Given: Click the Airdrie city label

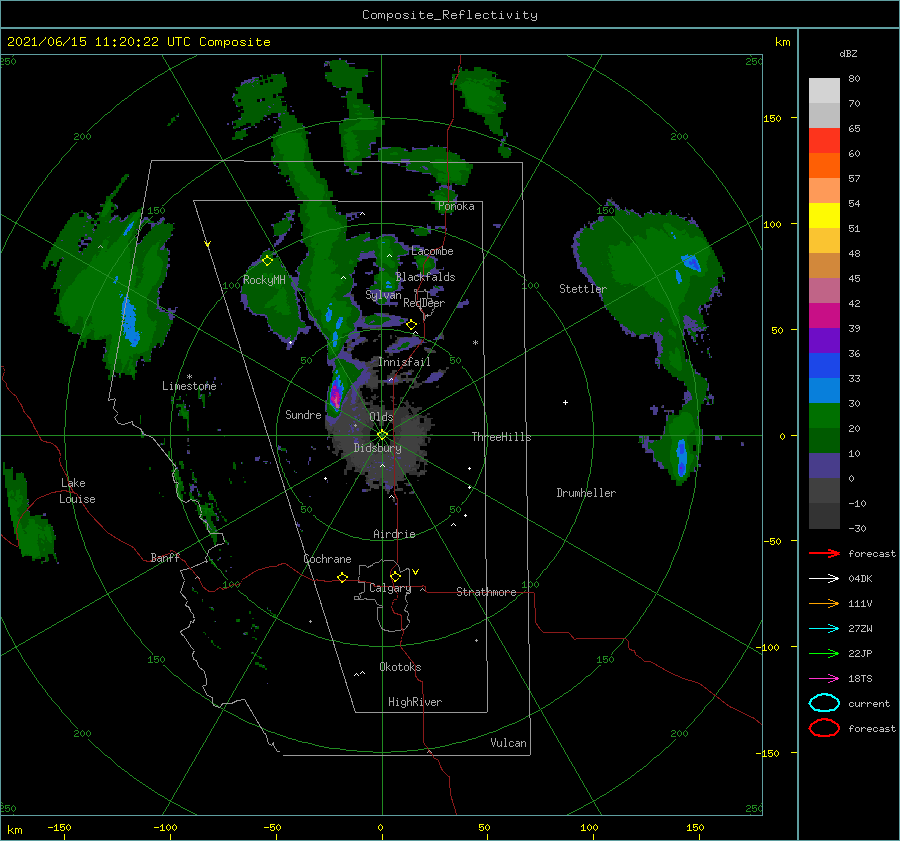Looking at the screenshot, I should (394, 534).
